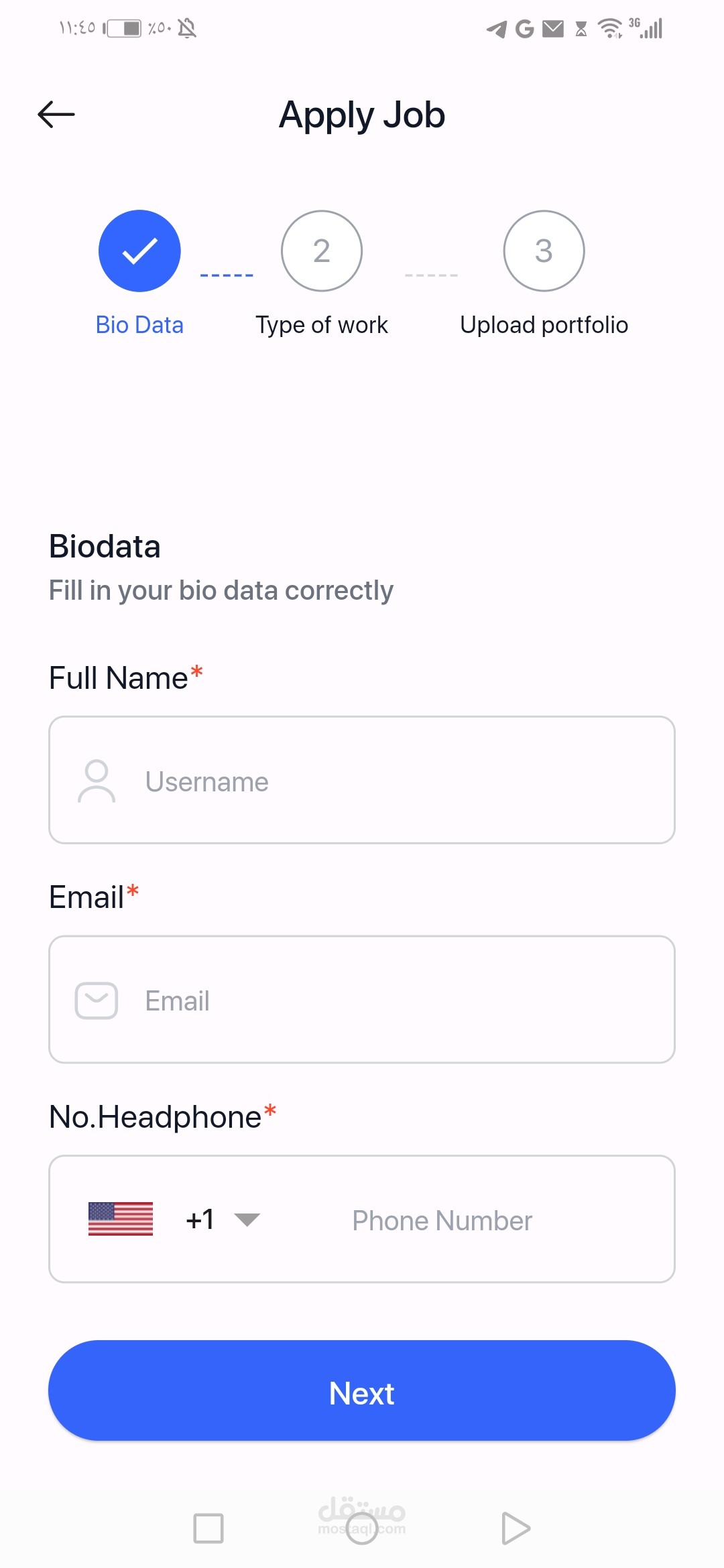Tap the Android back triangle icon
Image resolution: width=724 pixels, height=1568 pixels.
point(515,1528)
